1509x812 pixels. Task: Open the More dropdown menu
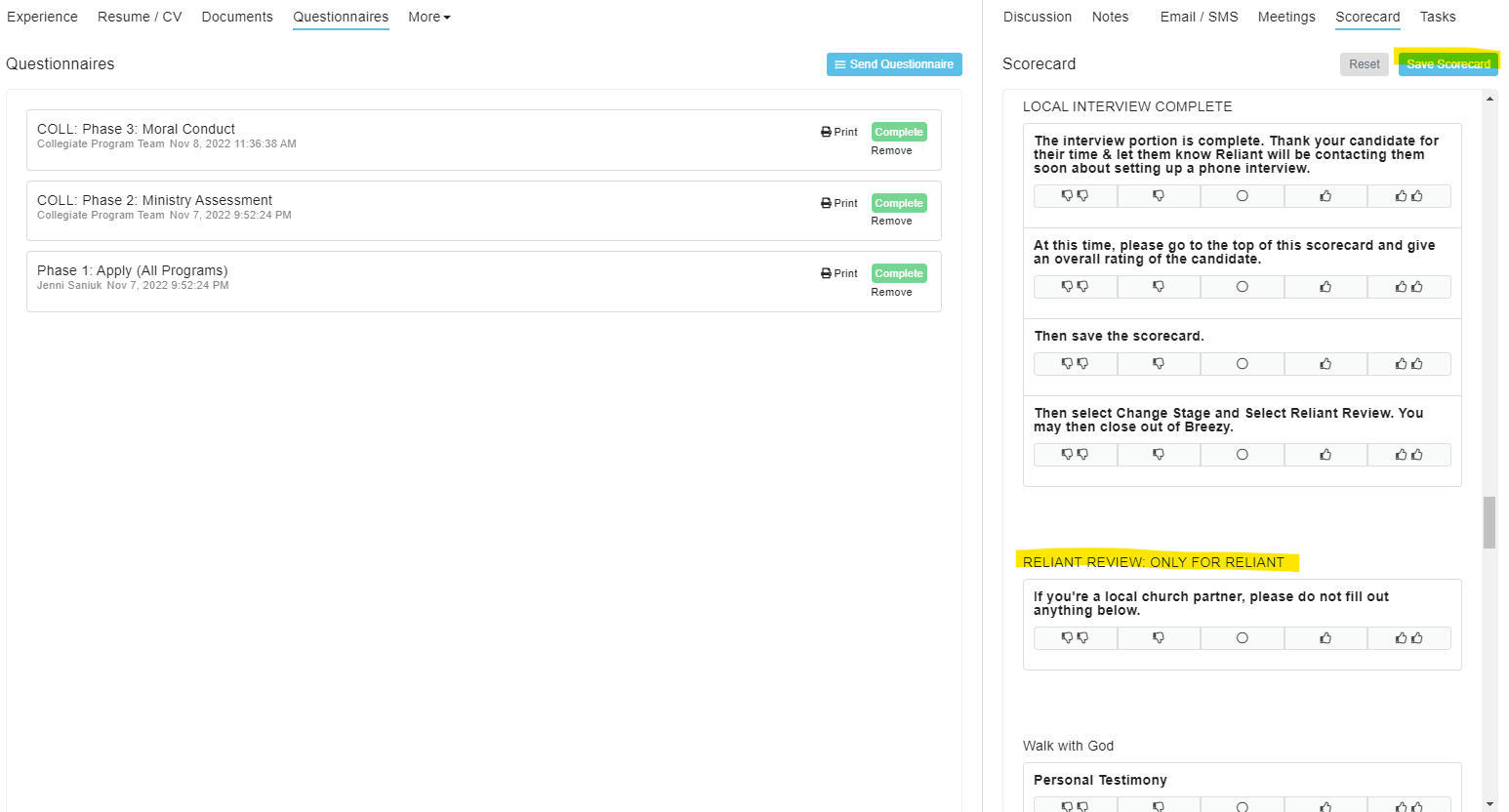coord(428,17)
